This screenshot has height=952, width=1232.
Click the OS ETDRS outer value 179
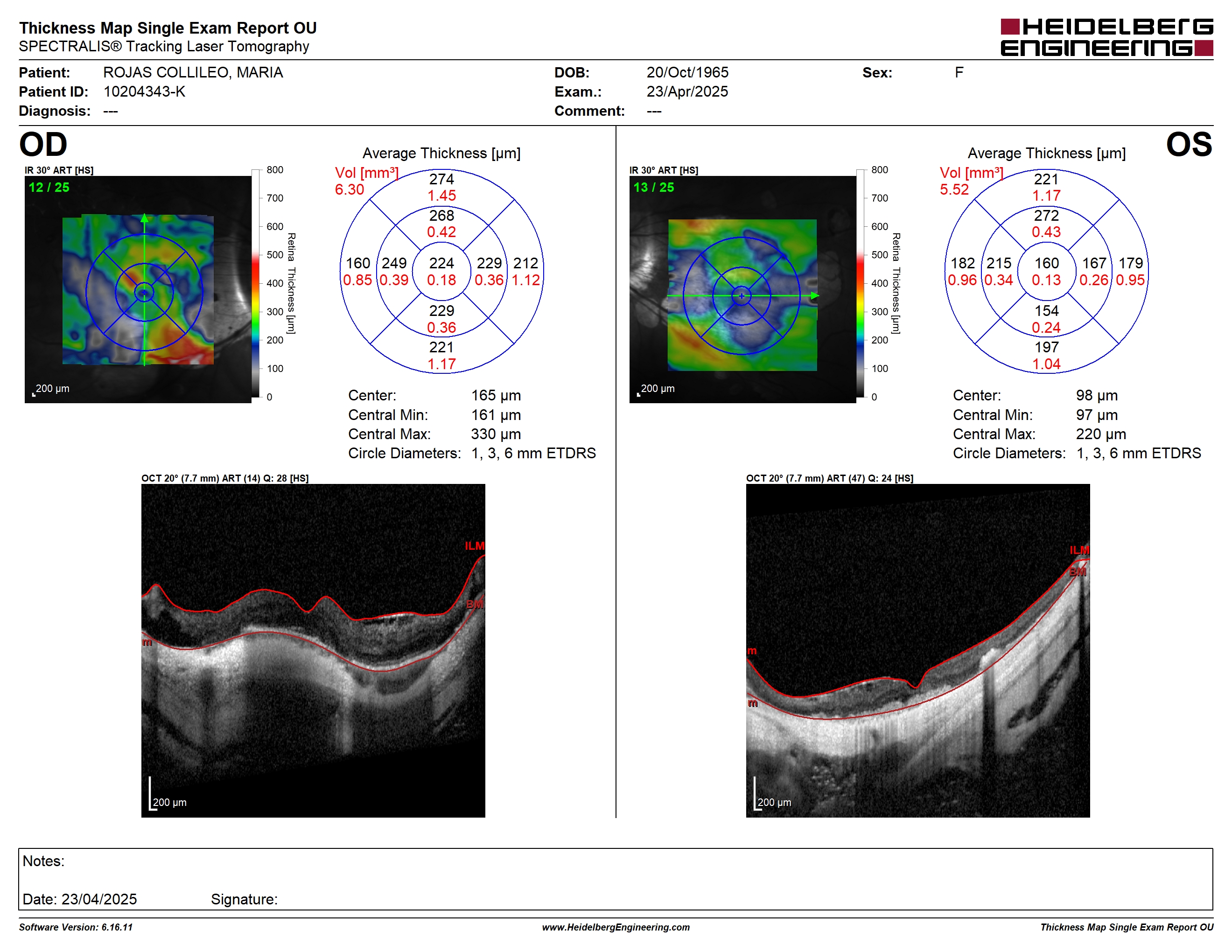pyautogui.click(x=1131, y=263)
